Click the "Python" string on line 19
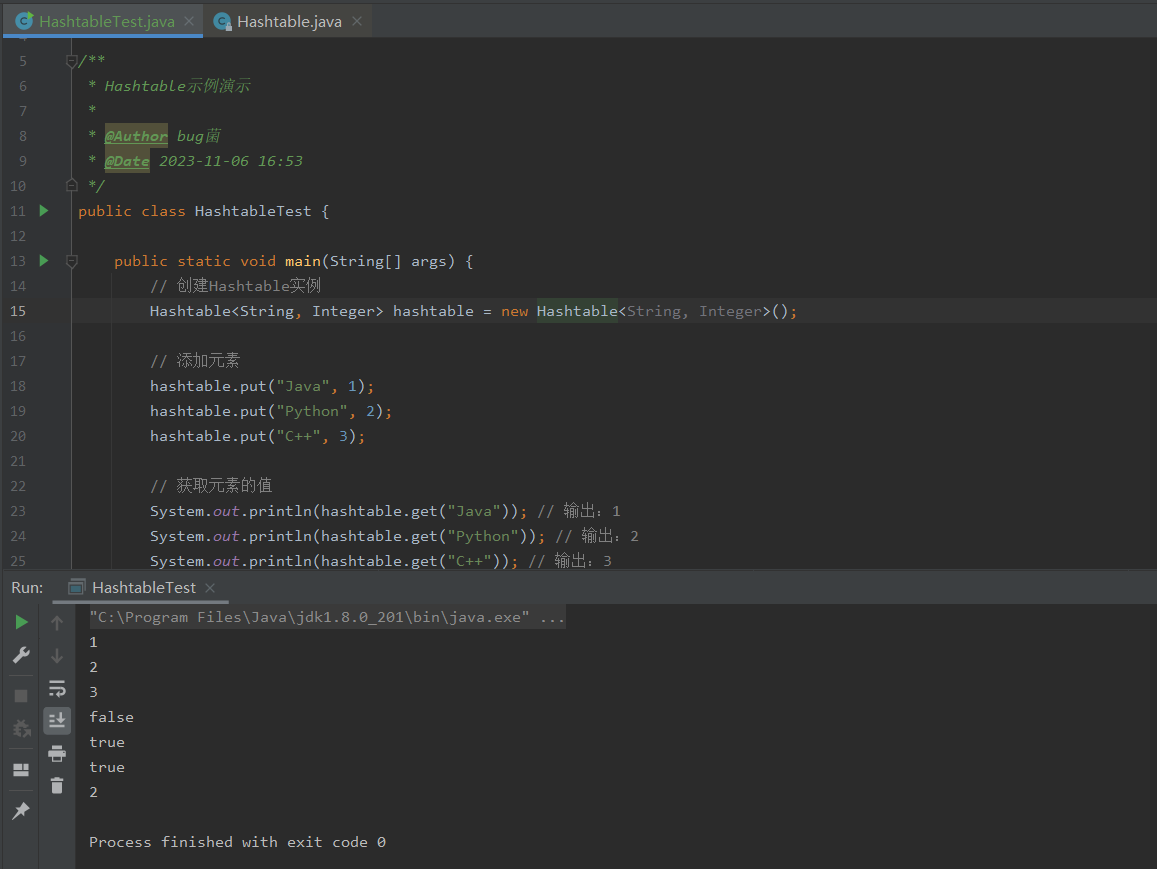Screen dimensions: 1157x869 tap(311, 411)
